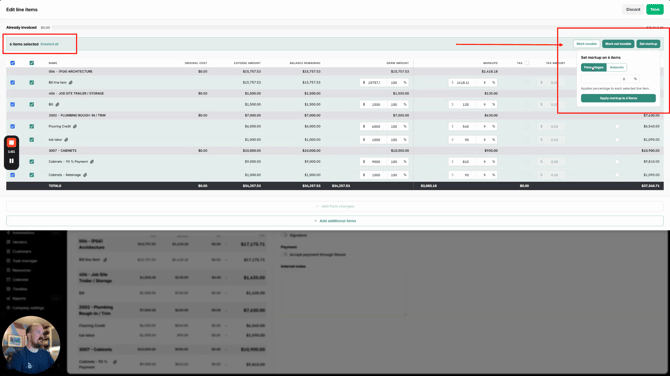Toggle Signature switch in background page

pyautogui.click(x=285, y=235)
